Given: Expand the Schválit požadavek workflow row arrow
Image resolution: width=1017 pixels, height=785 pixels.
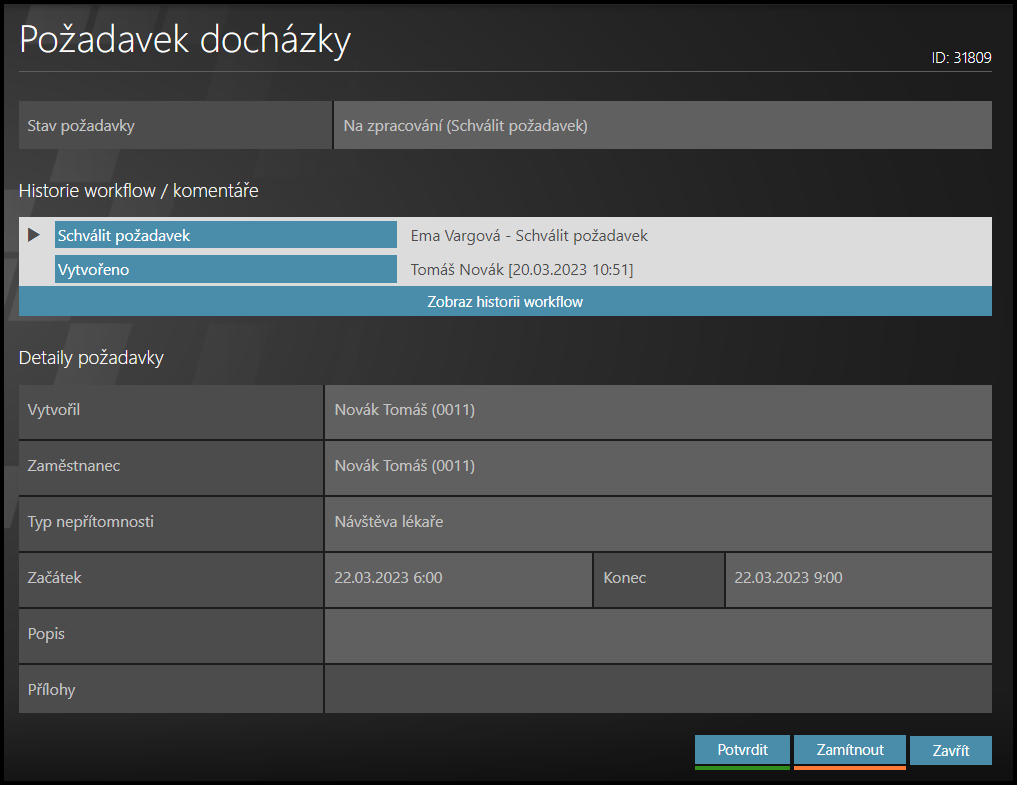Looking at the screenshot, I should (x=34, y=235).
